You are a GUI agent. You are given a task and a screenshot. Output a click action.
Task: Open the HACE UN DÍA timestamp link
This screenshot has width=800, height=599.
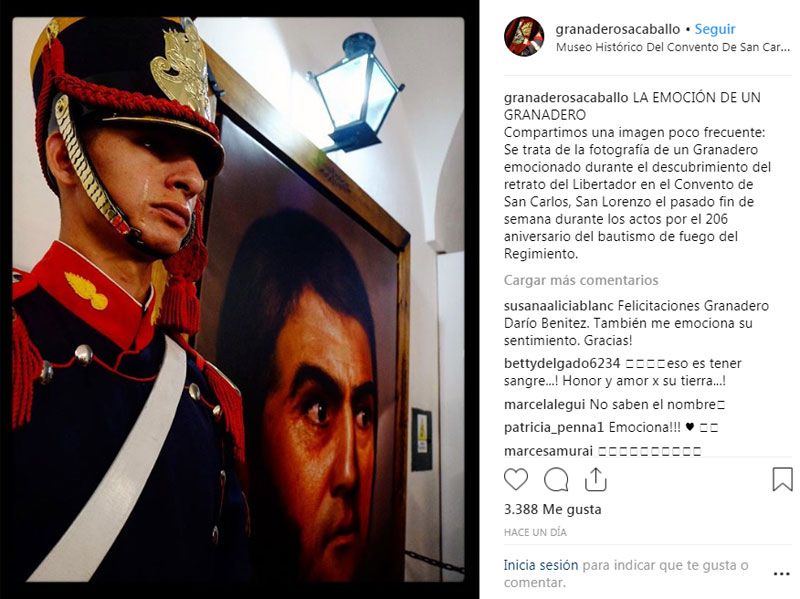pos(535,532)
